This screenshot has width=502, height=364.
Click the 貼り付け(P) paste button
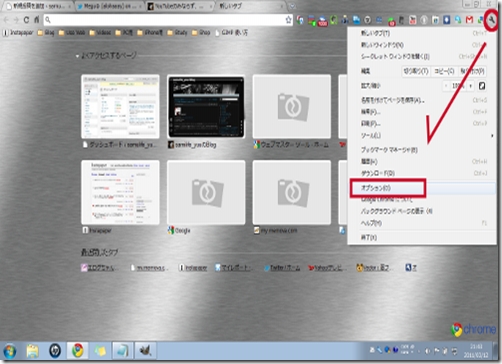coord(472,71)
